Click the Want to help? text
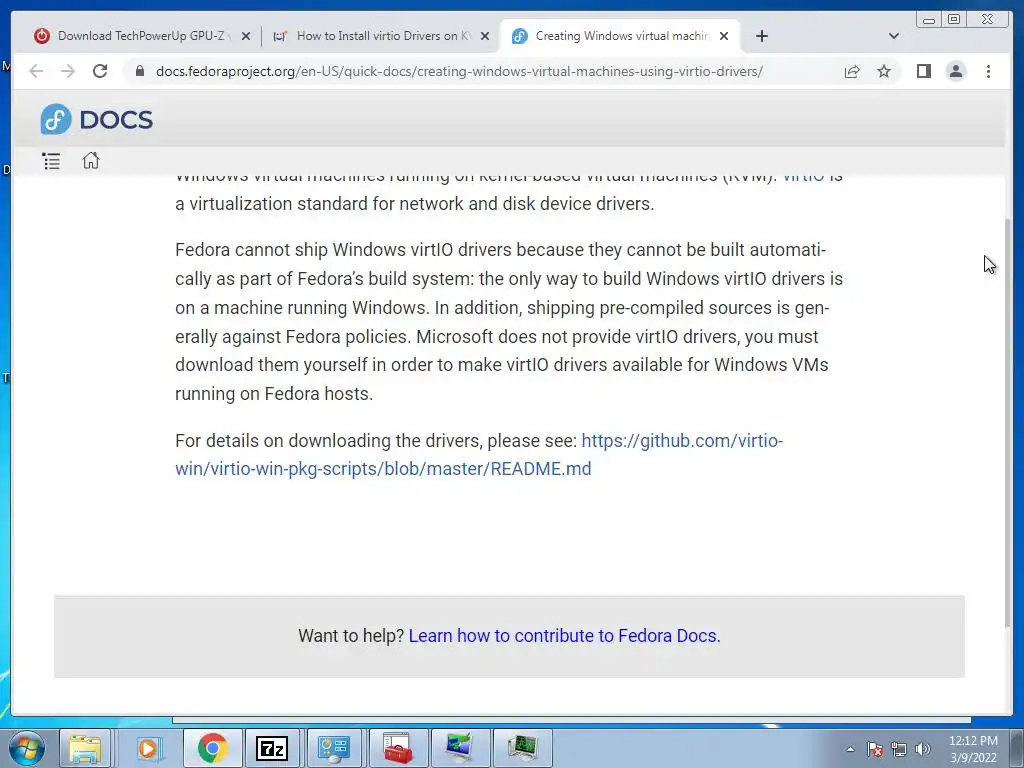Screen dimensions: 1024x768 [x=351, y=635]
